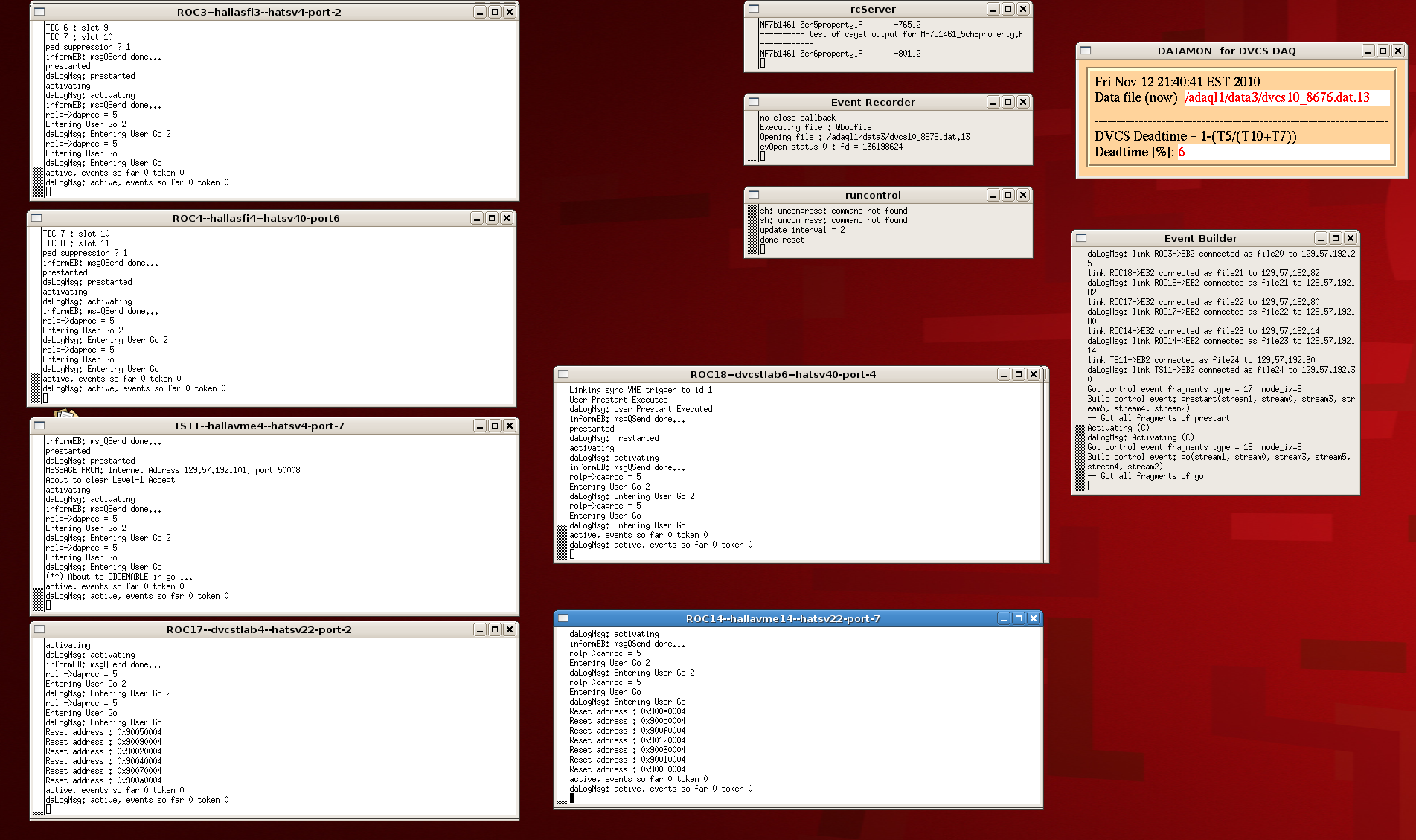Screen dimensions: 1416x840
Task: Maximize the TS11 hallavme4 terminal window
Action: (495, 426)
